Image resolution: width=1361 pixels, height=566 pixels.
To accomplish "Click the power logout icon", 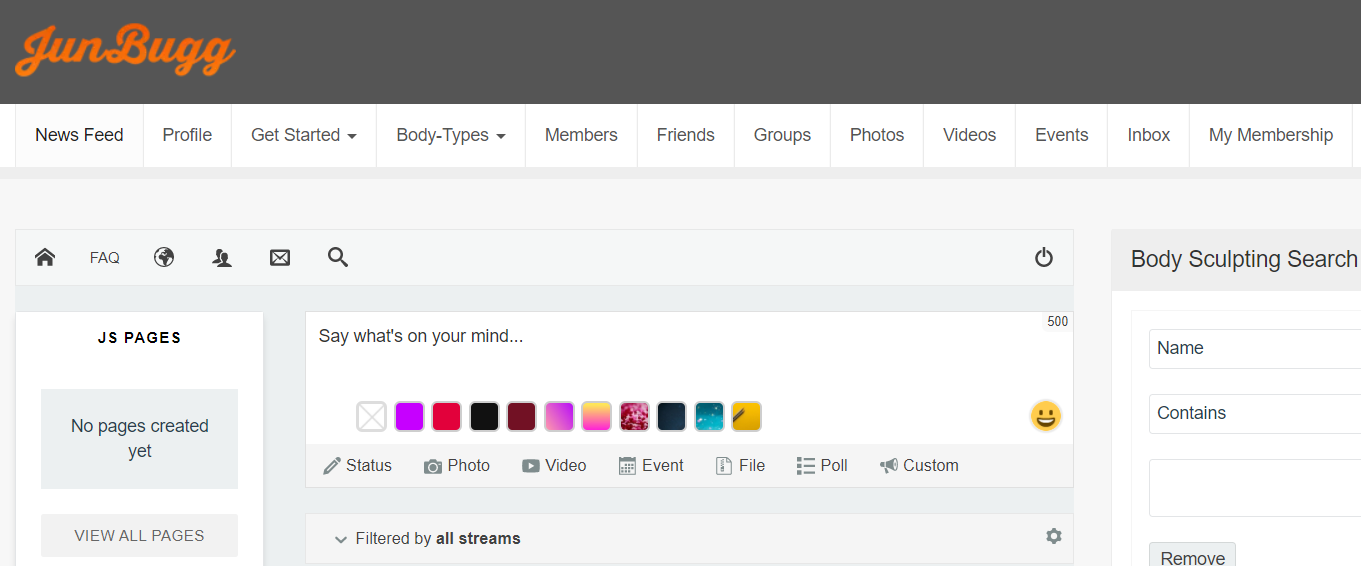I will pos(1044,258).
